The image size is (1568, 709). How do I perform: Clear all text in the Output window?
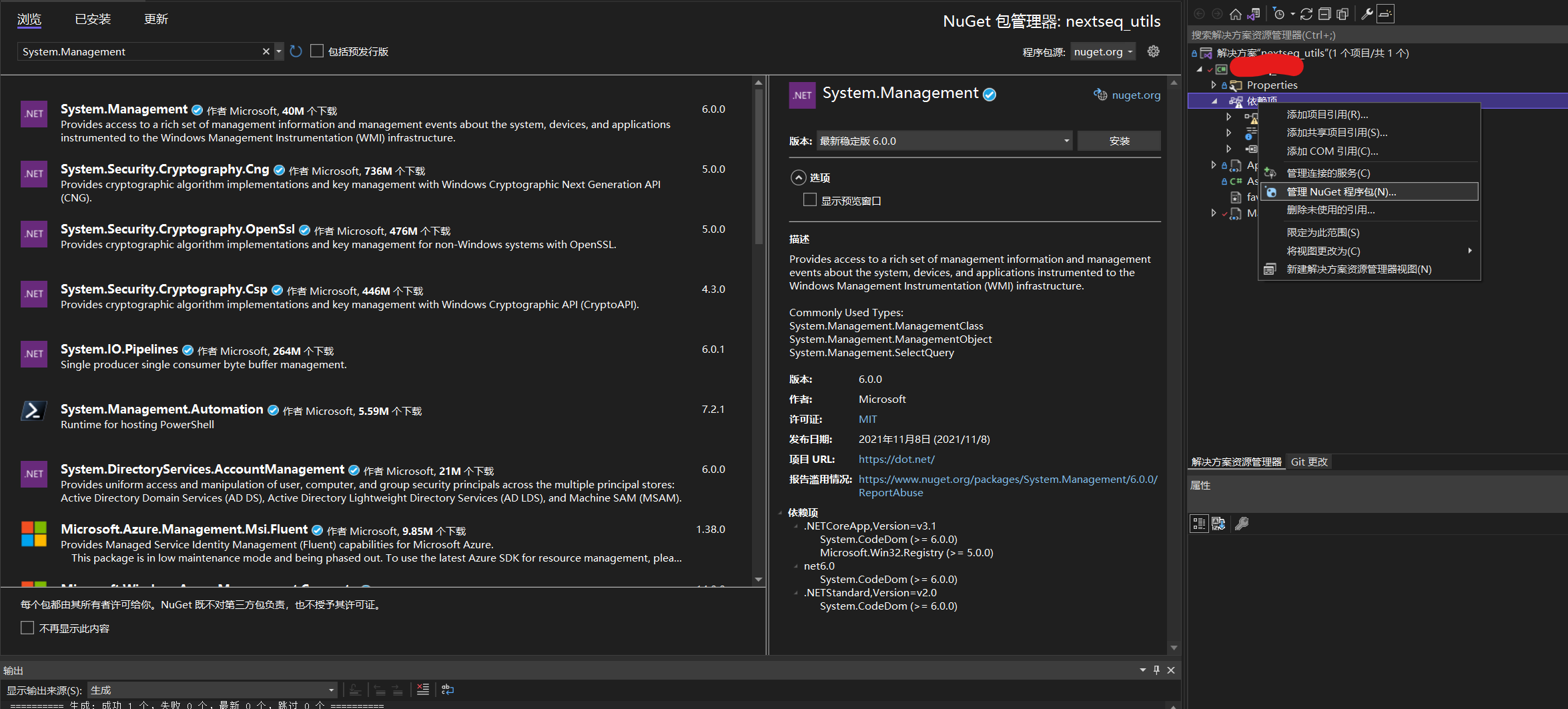click(423, 689)
